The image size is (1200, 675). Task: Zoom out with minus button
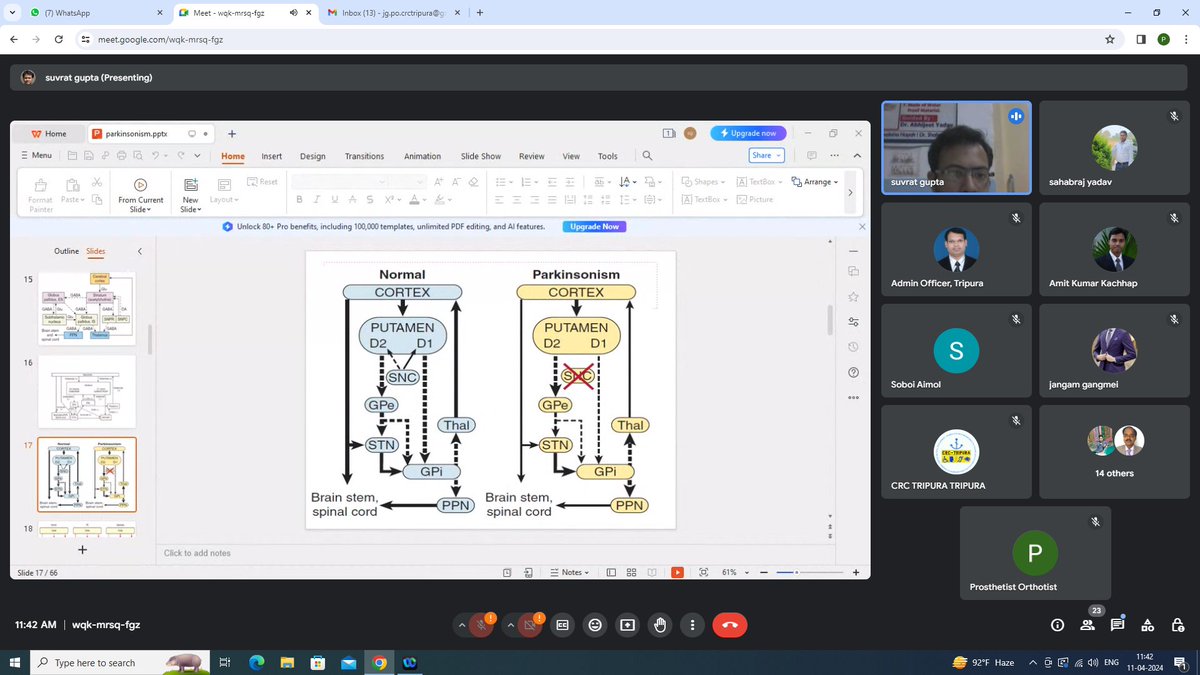point(766,572)
